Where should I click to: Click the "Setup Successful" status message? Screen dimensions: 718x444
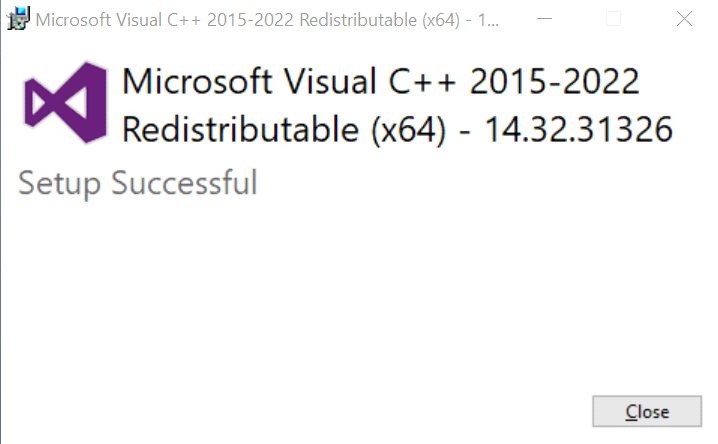[x=138, y=183]
